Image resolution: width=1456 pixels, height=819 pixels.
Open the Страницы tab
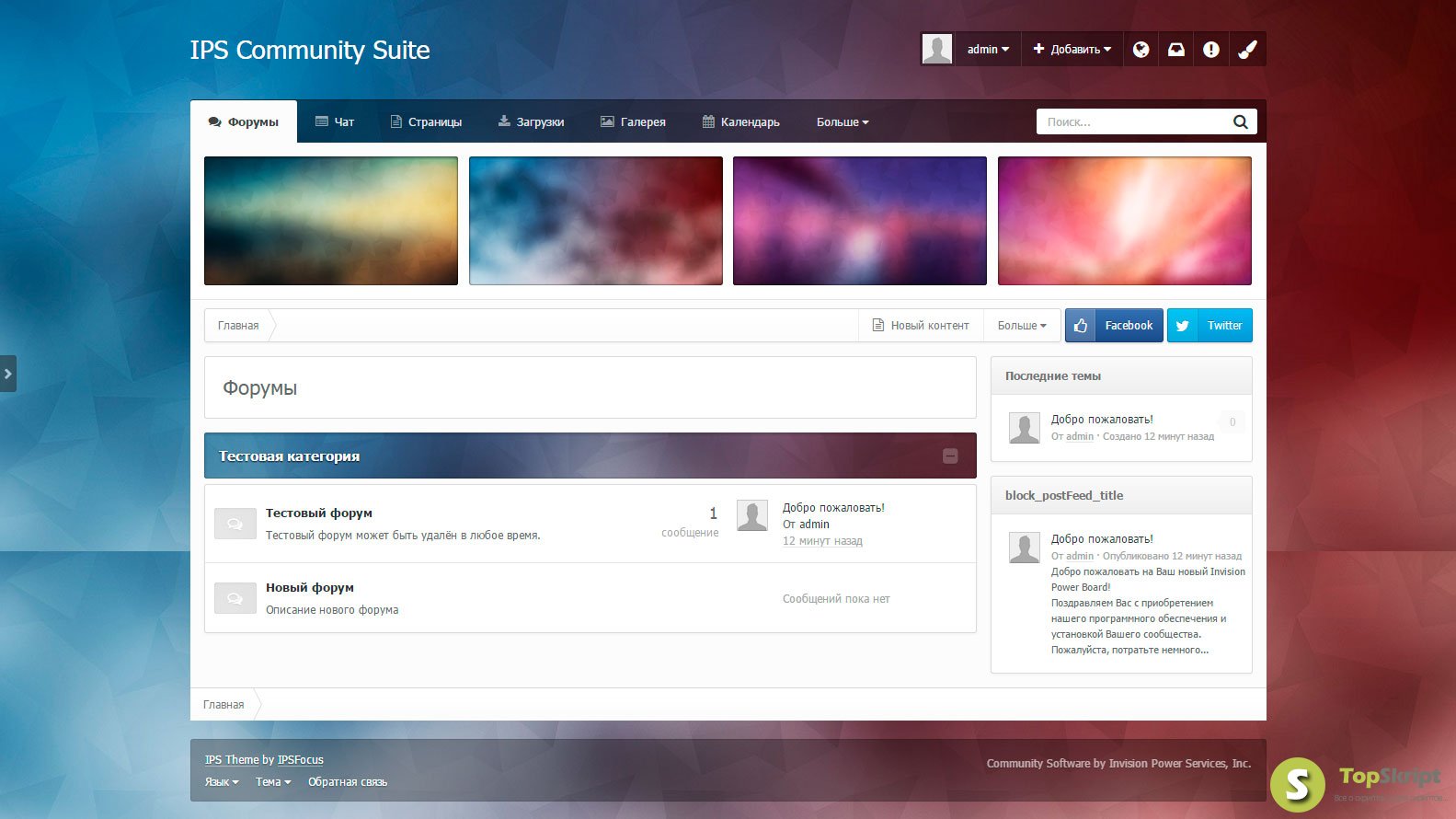426,121
